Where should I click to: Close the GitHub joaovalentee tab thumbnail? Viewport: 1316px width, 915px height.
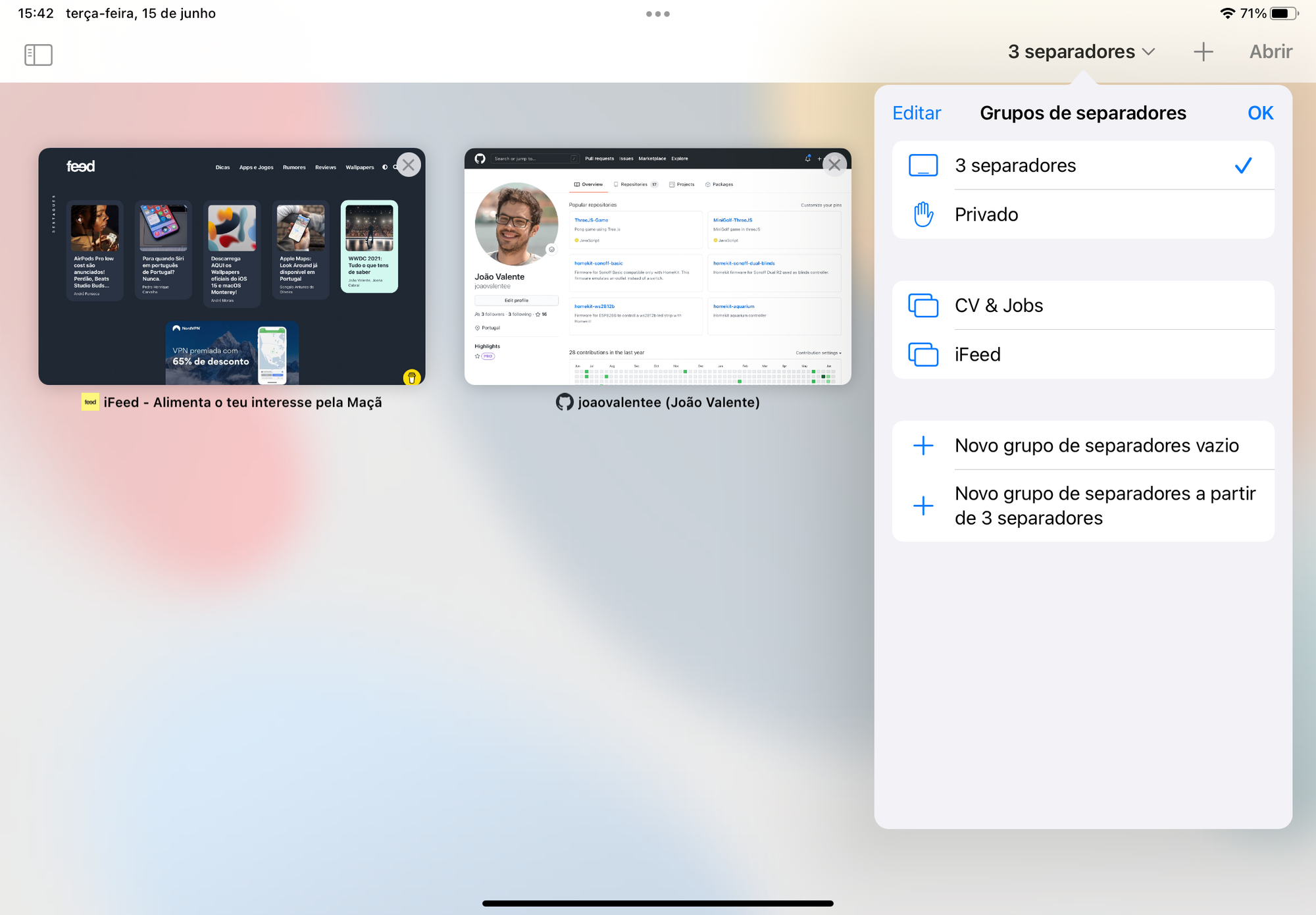[834, 165]
